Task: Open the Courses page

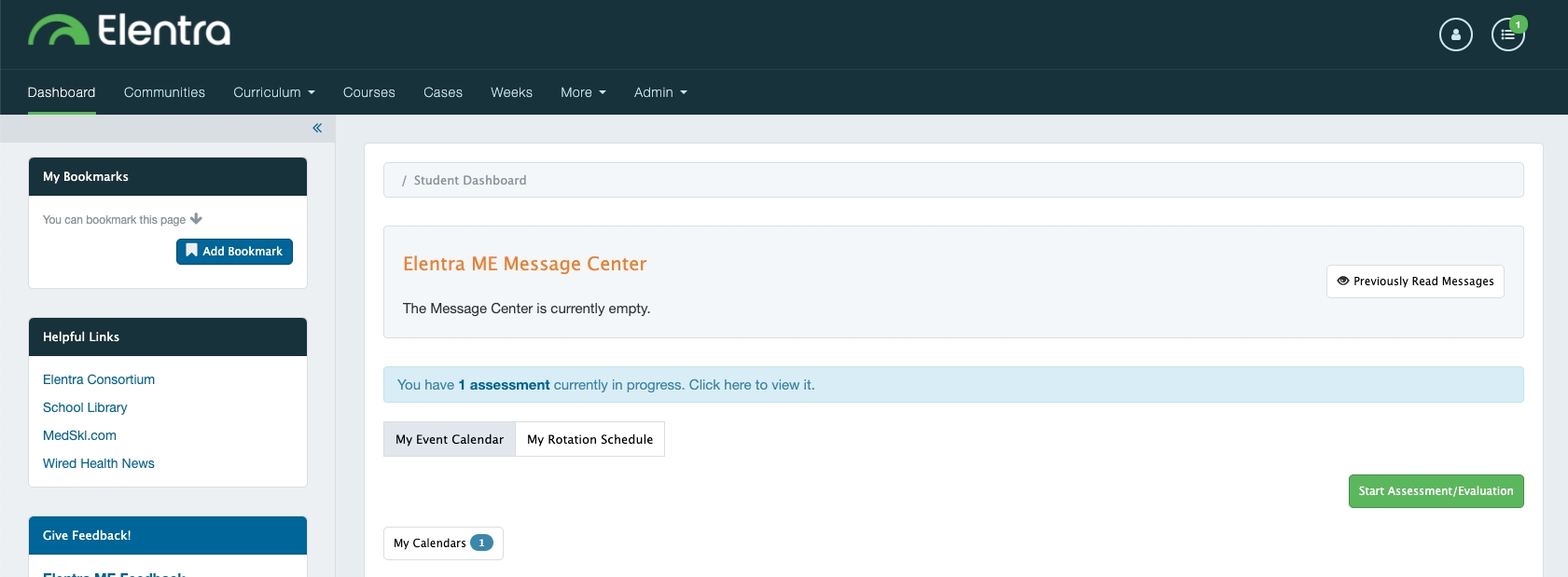Action: pos(368,92)
